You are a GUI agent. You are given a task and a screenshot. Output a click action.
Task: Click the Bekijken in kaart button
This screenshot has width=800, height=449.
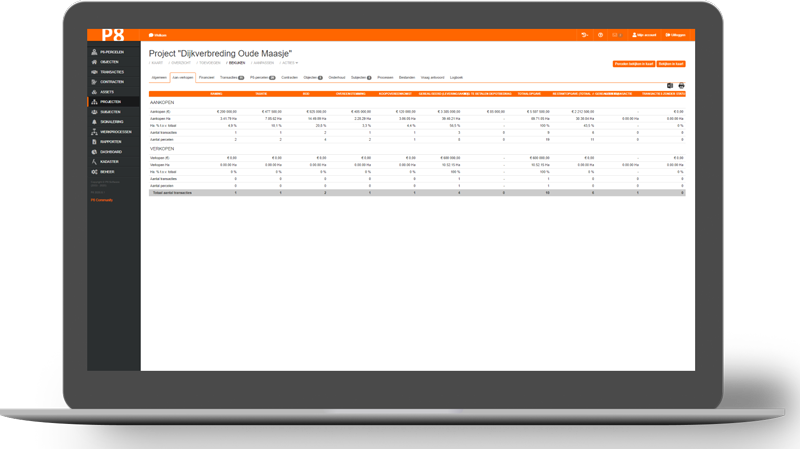(x=671, y=64)
